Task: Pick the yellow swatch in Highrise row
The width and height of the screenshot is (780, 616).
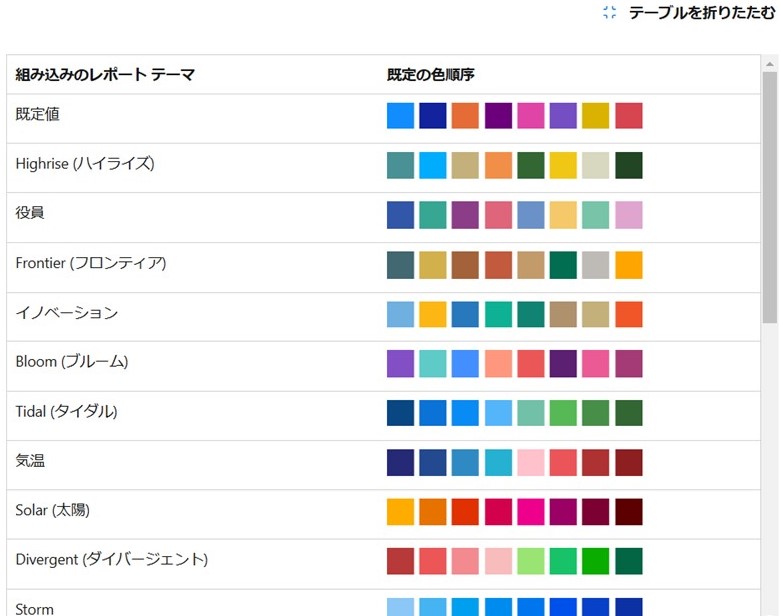Action: (563, 165)
